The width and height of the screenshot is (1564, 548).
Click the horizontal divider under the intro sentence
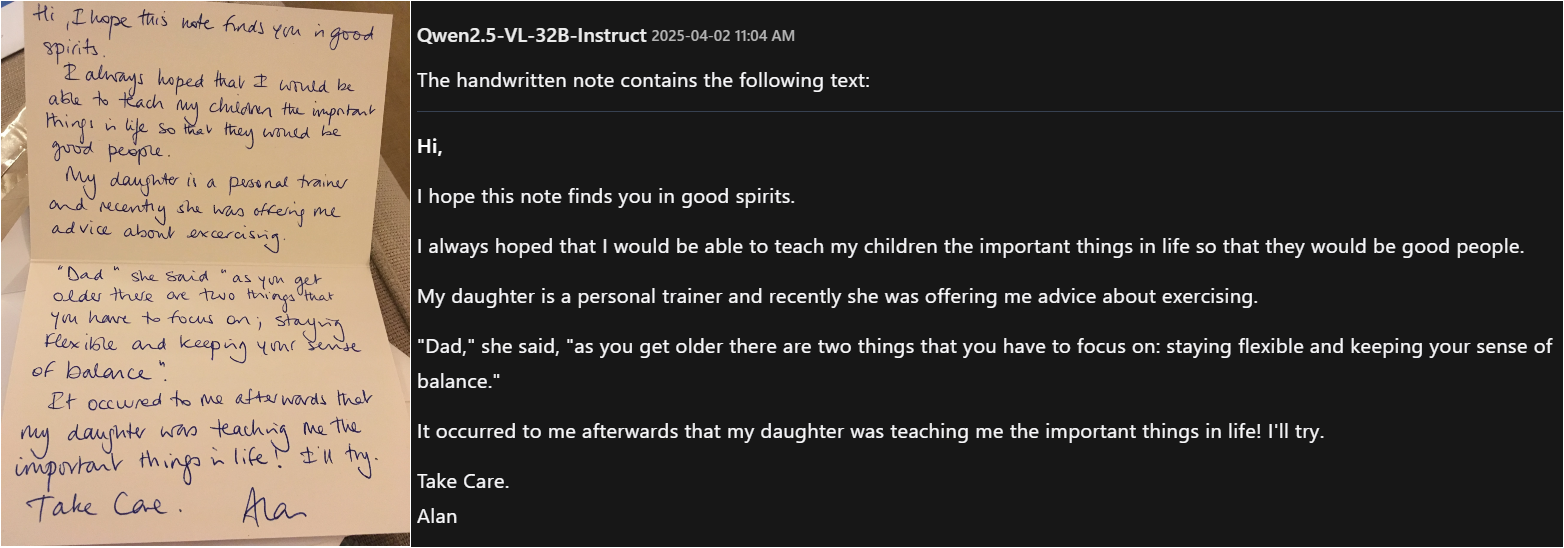988,110
